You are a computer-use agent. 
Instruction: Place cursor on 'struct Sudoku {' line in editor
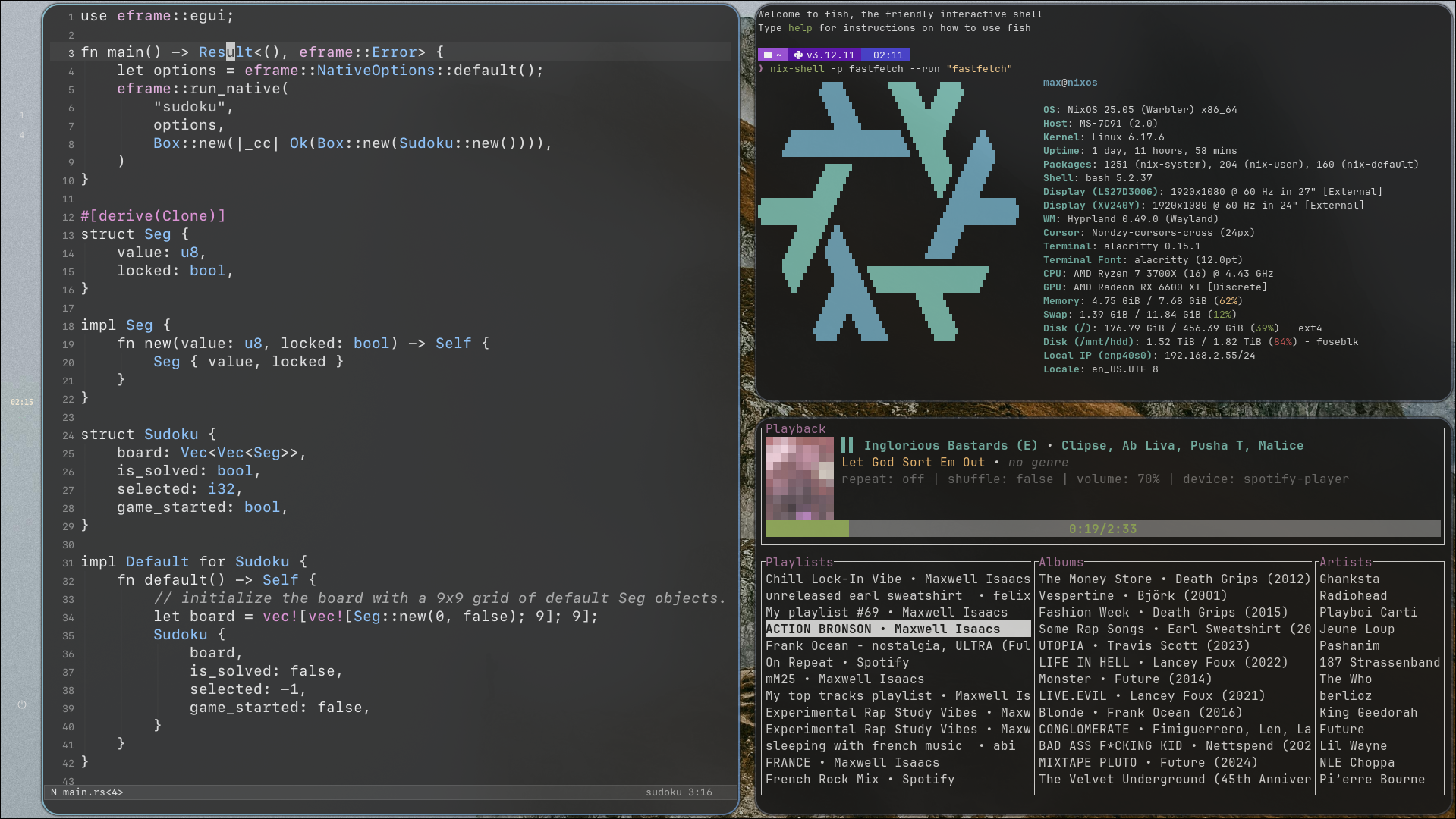click(x=149, y=435)
